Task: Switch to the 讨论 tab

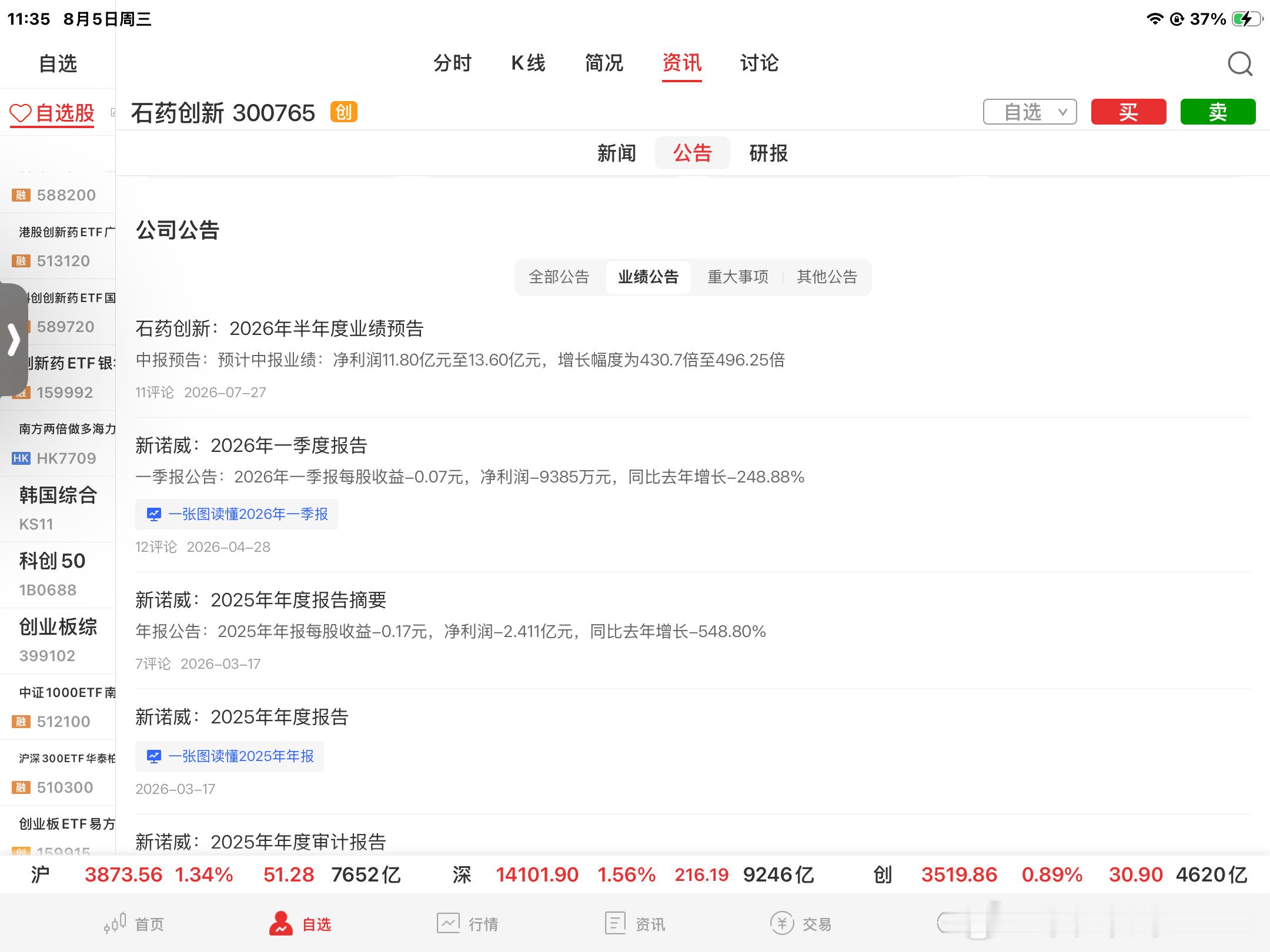Action: click(759, 63)
